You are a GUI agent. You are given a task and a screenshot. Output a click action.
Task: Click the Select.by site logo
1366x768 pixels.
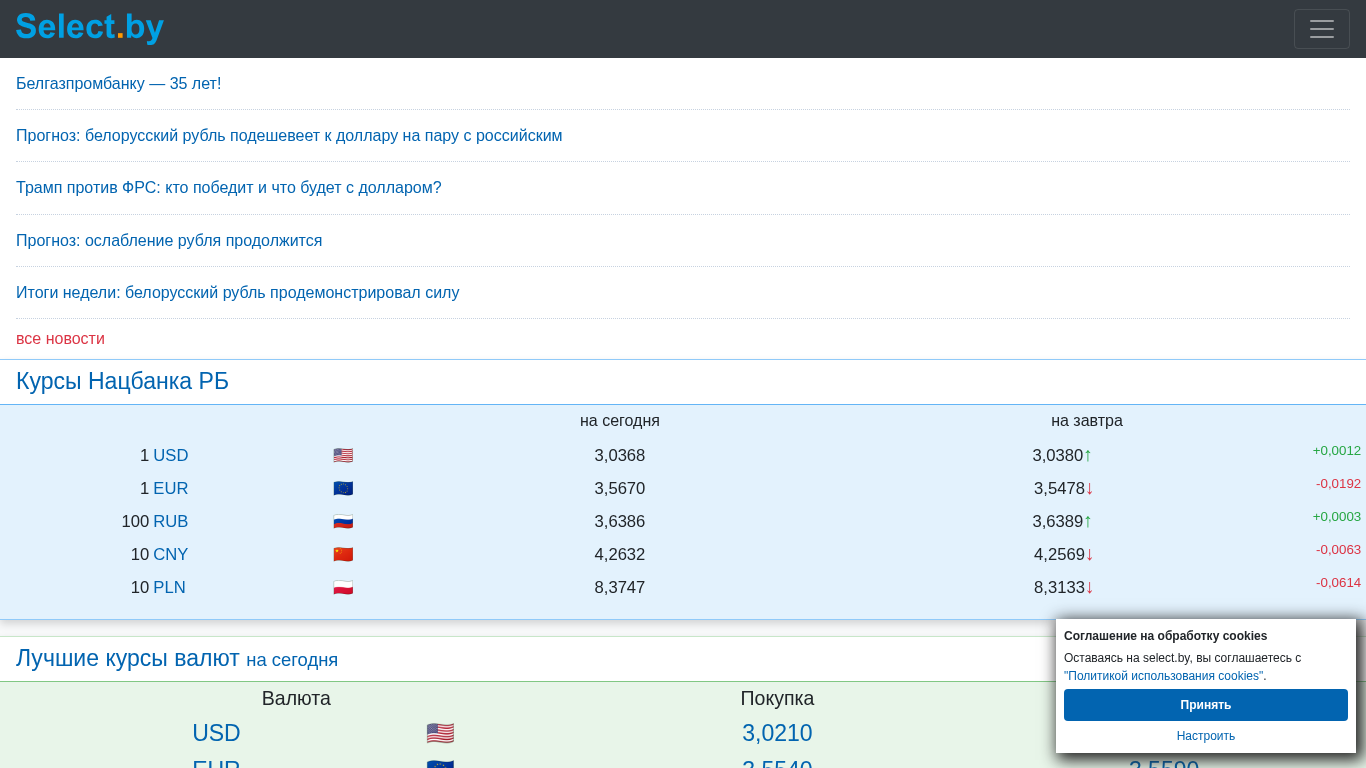89,27
